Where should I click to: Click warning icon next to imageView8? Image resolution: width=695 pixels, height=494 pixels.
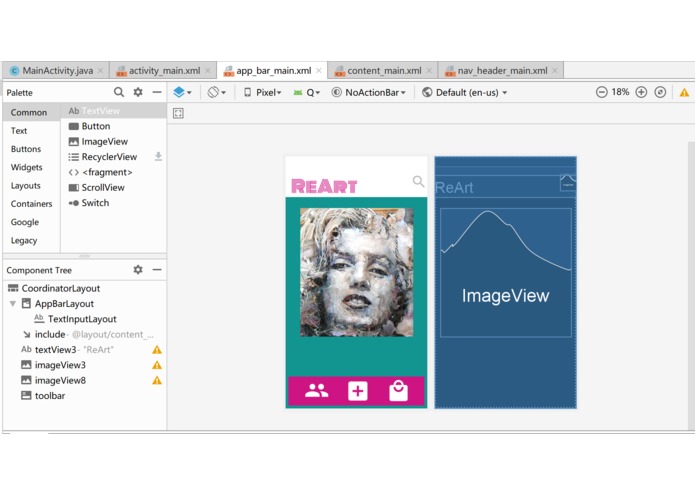click(x=157, y=380)
